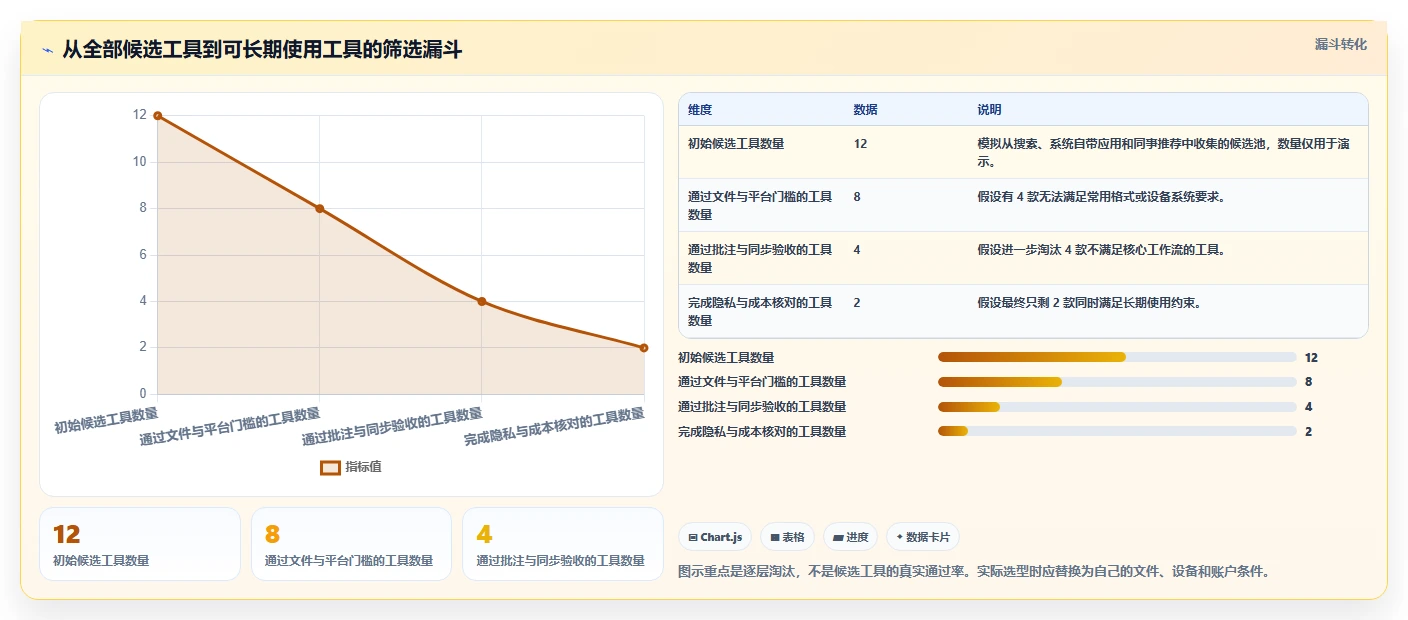Click the 通过批注与同步验收的工具数量 progress bar
The image size is (1408, 620).
1117,407
